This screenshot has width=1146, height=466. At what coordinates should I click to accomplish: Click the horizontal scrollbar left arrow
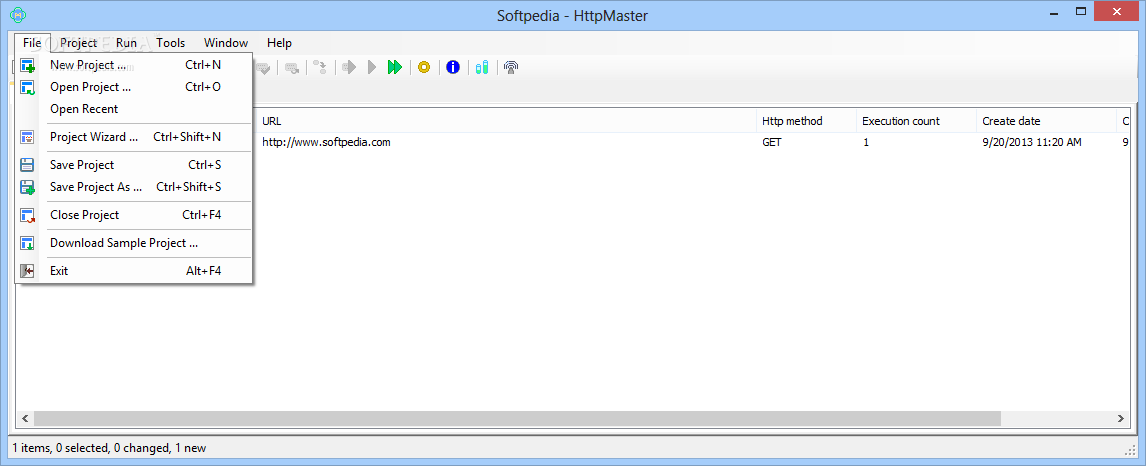[24, 419]
